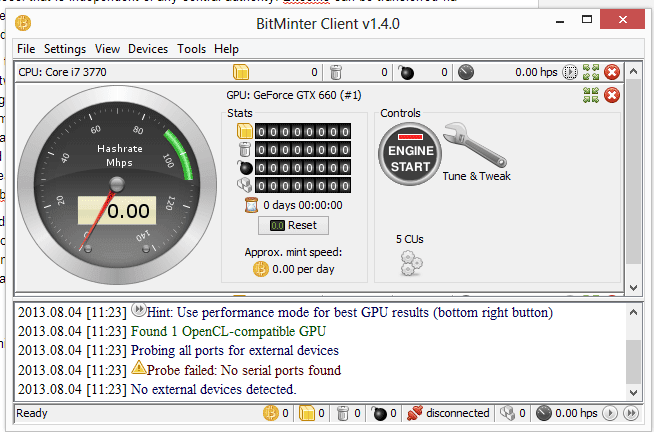Open the View menu
Viewport: 654px width, 432px height.
pyautogui.click(x=107, y=49)
